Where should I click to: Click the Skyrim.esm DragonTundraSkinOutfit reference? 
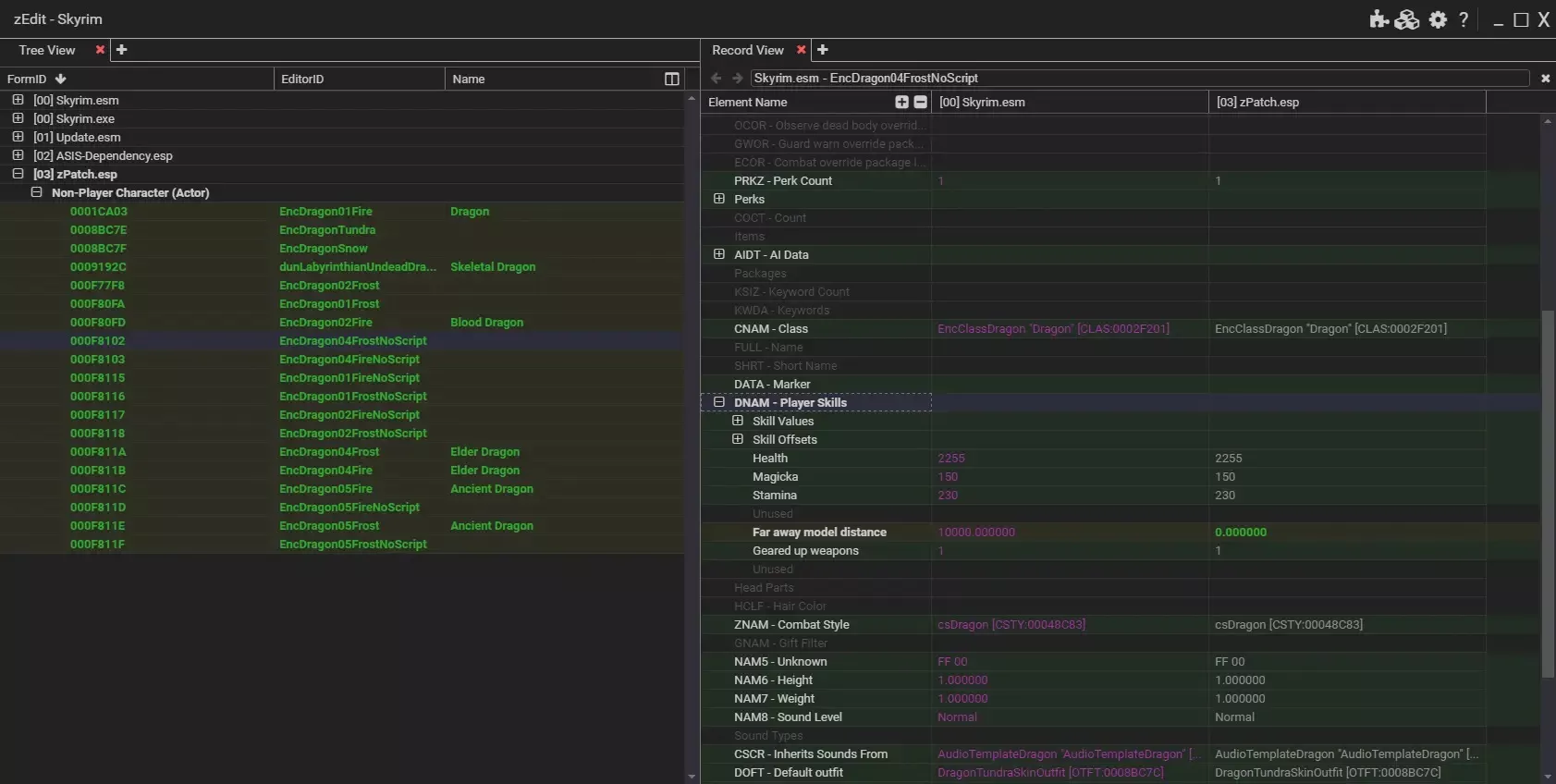pyautogui.click(x=1050, y=772)
